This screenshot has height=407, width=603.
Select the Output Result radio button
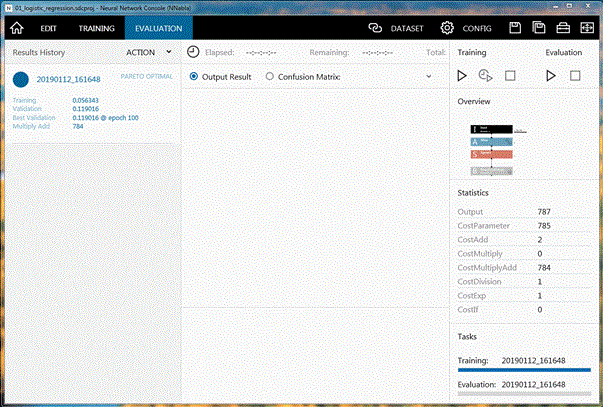coord(194,77)
